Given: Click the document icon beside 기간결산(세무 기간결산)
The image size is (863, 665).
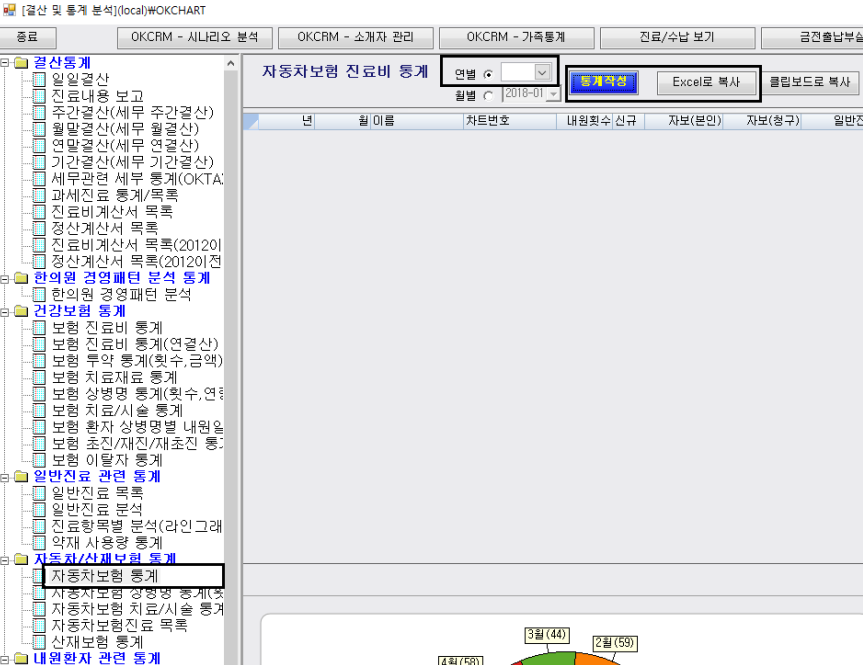Looking at the screenshot, I should pos(39,162).
